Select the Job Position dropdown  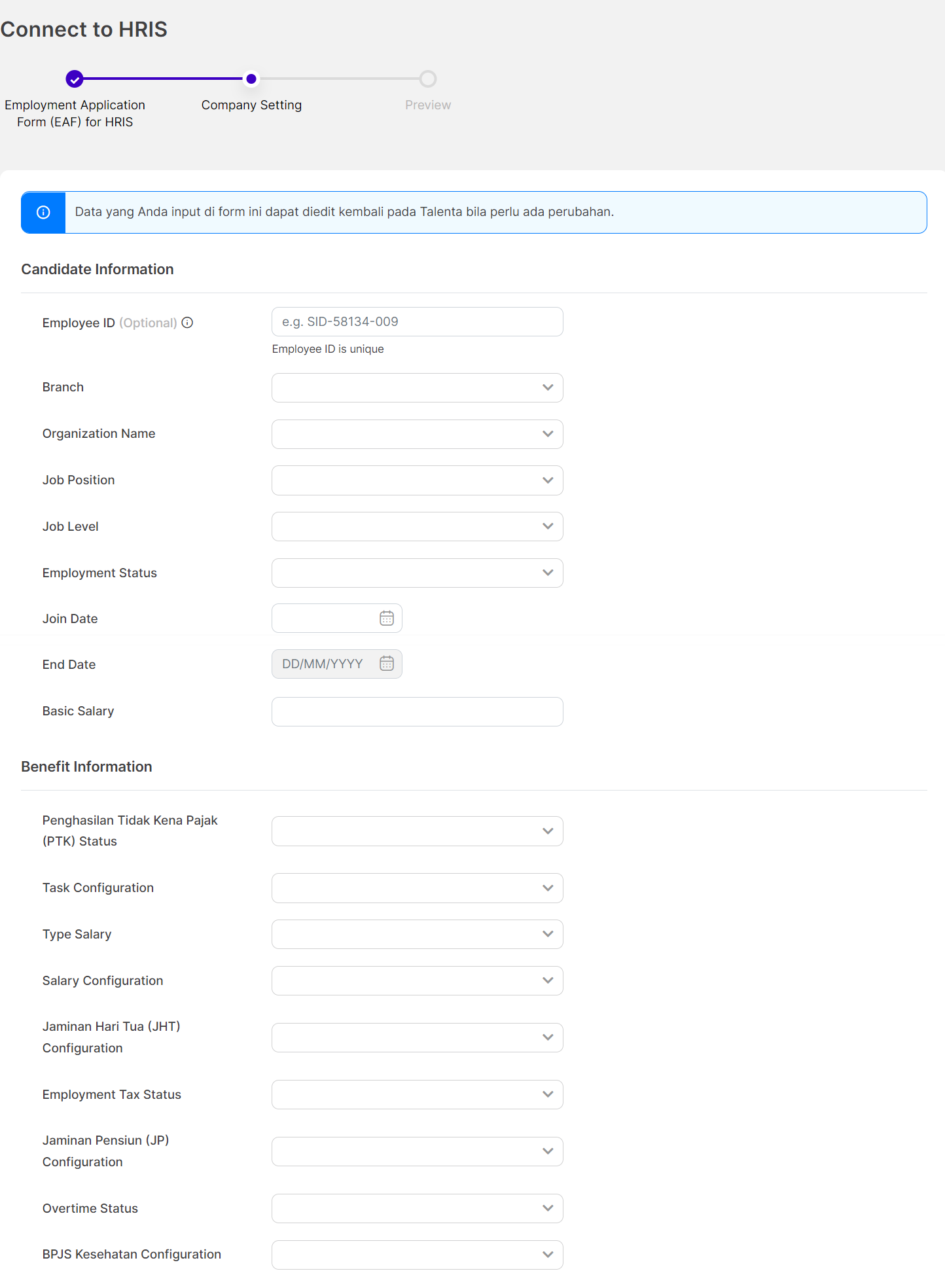point(417,480)
